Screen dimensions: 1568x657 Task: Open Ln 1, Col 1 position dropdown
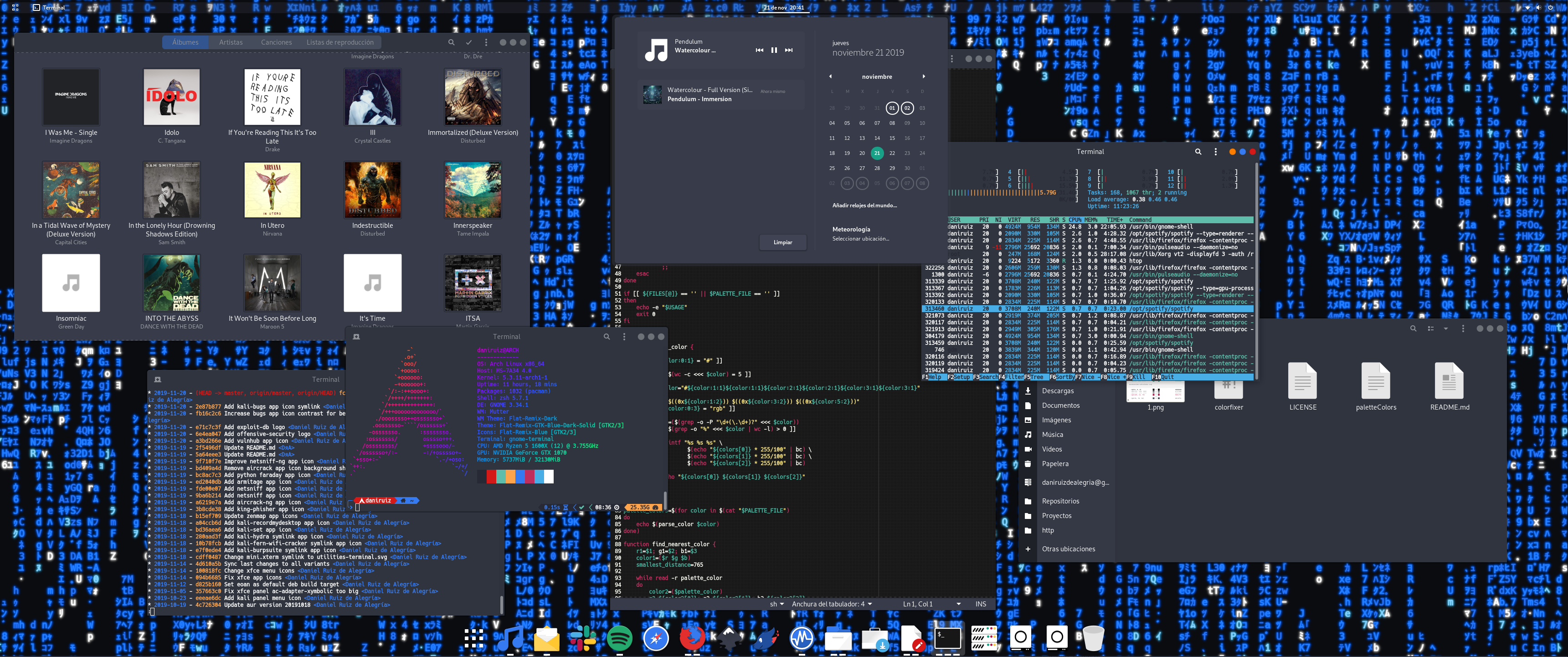931,604
